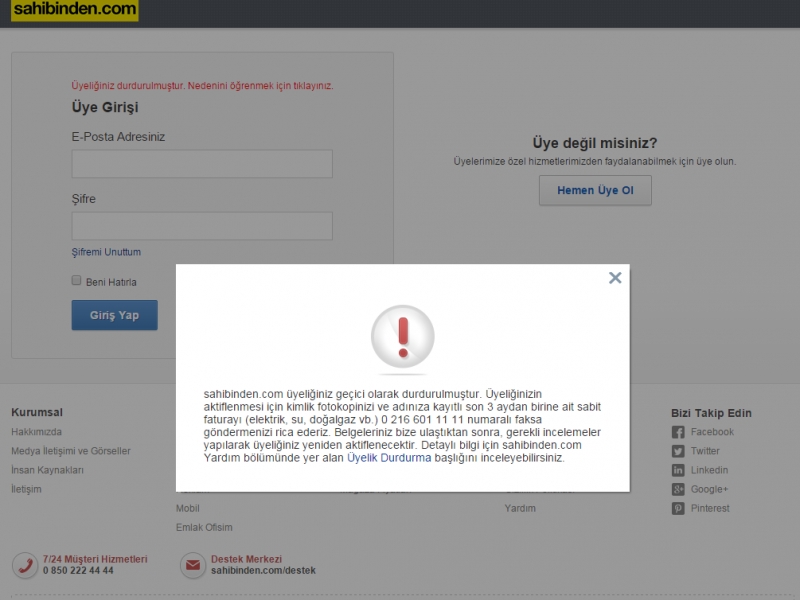Image resolution: width=800 pixels, height=600 pixels.
Task: Open Medya İletişimi ve Görseller link
Action: click(x=71, y=451)
